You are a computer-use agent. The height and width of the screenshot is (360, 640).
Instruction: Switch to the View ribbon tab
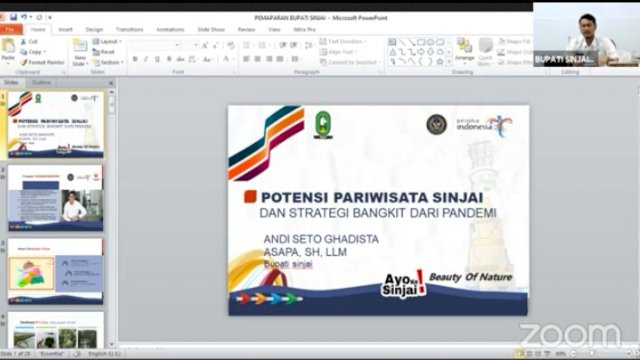274,30
